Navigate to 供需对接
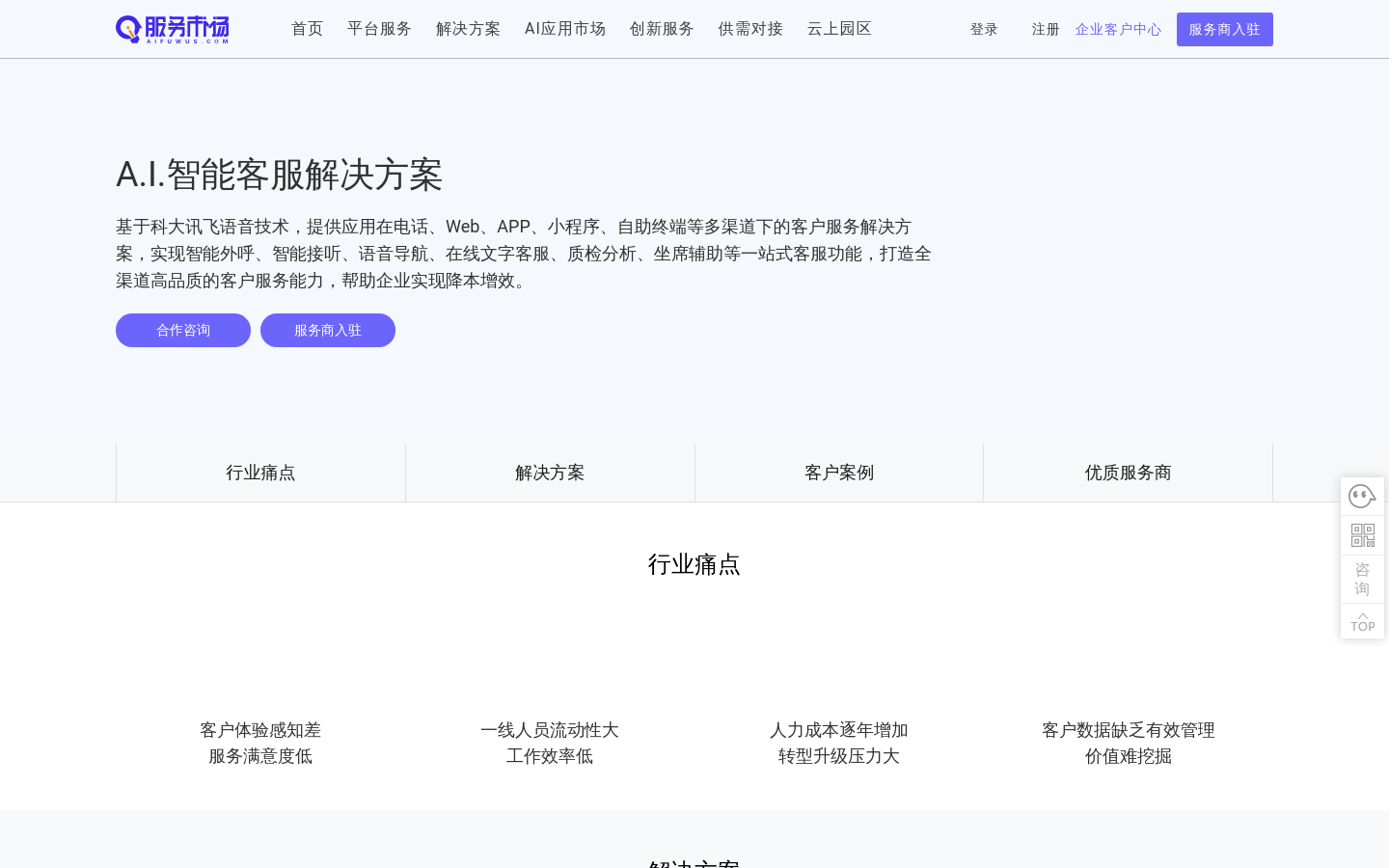The height and width of the screenshot is (868, 1389). [x=750, y=29]
